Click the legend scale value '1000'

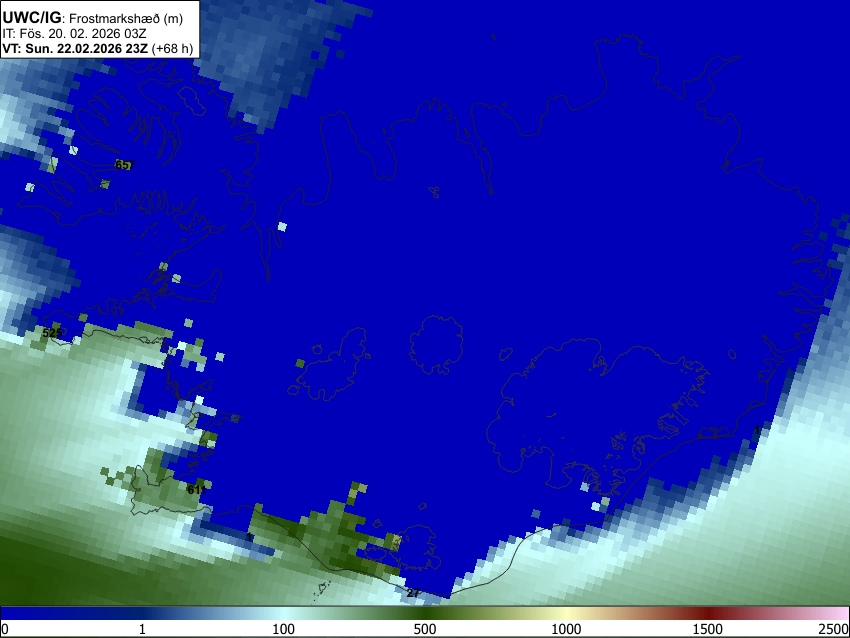click(566, 629)
